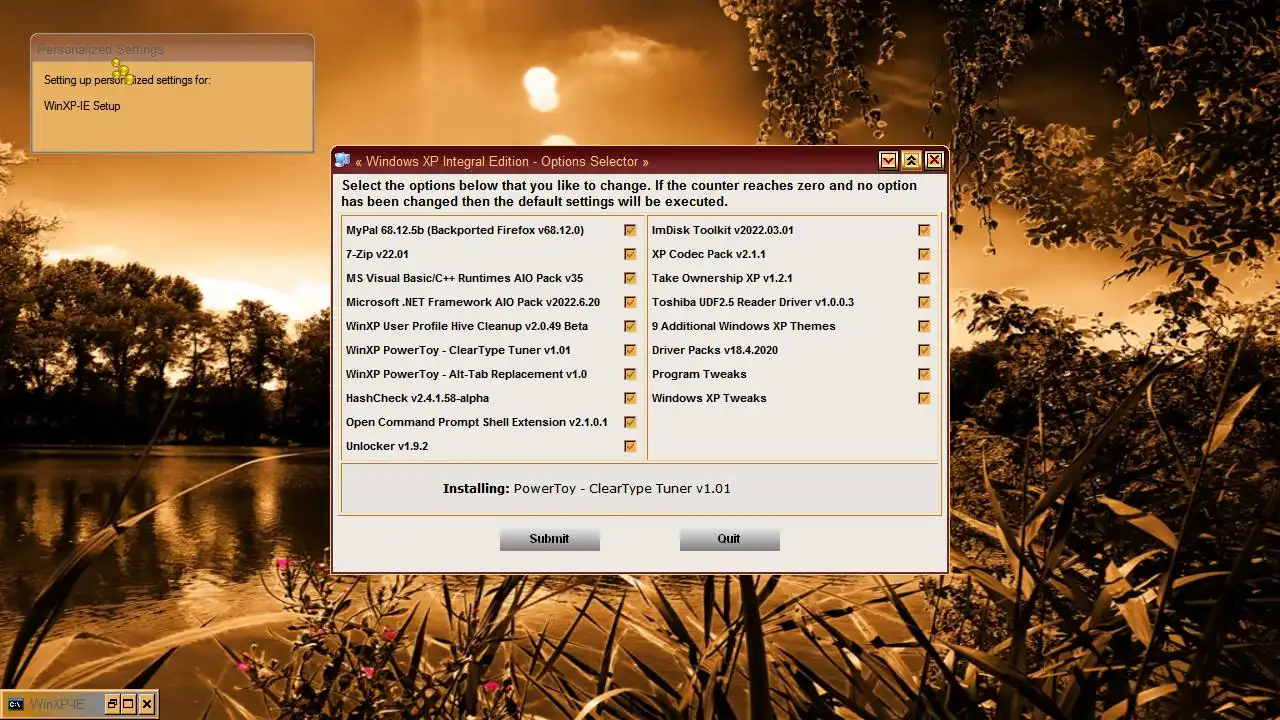This screenshot has height=720, width=1280.
Task: Uncheck HashCheck v2.4.1.58-alpha
Action: (630, 398)
